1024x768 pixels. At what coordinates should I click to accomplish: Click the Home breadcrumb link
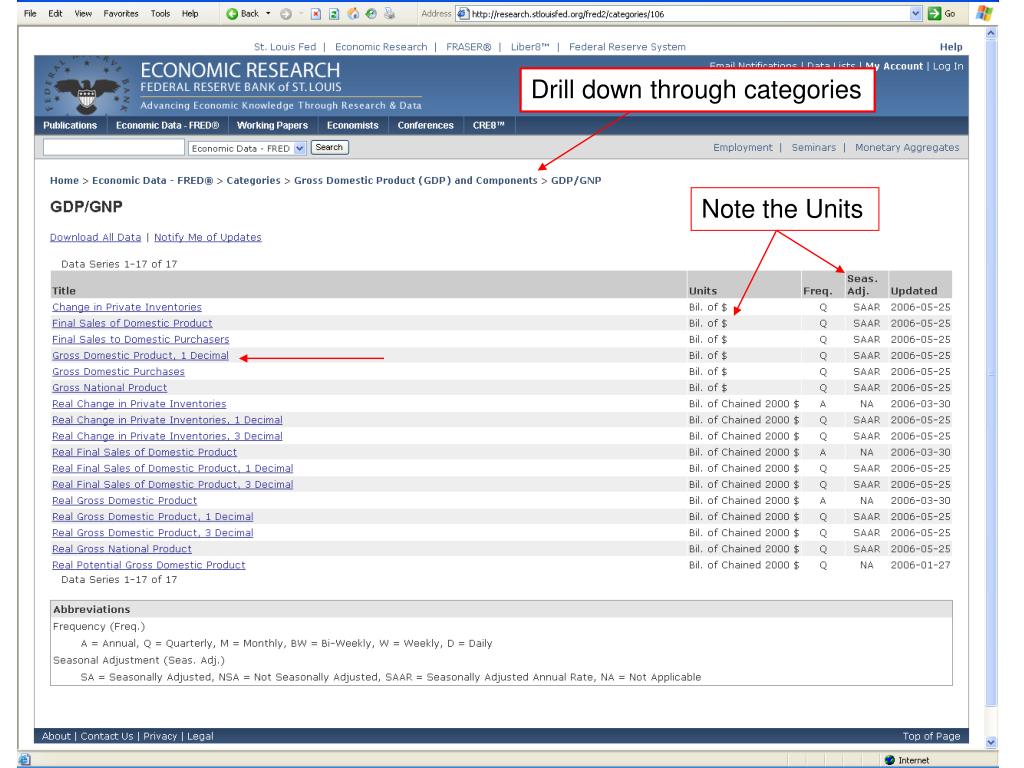[x=64, y=180]
